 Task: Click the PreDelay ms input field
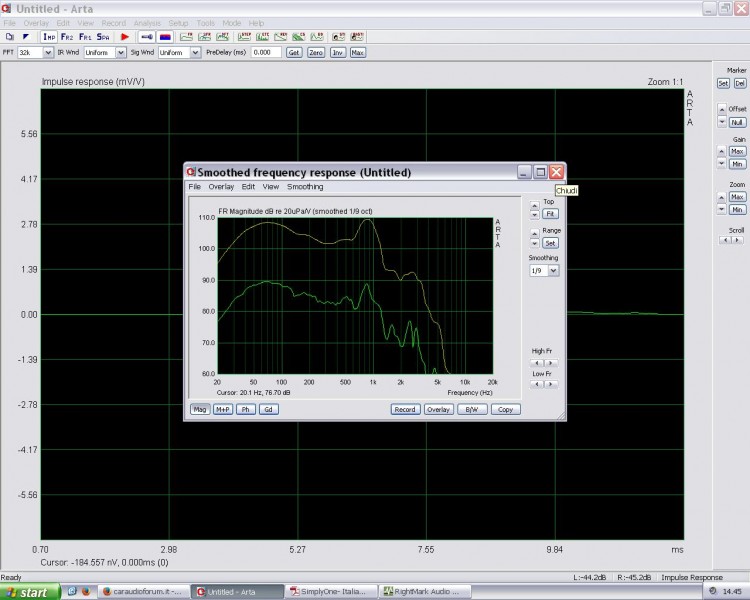(x=266, y=53)
